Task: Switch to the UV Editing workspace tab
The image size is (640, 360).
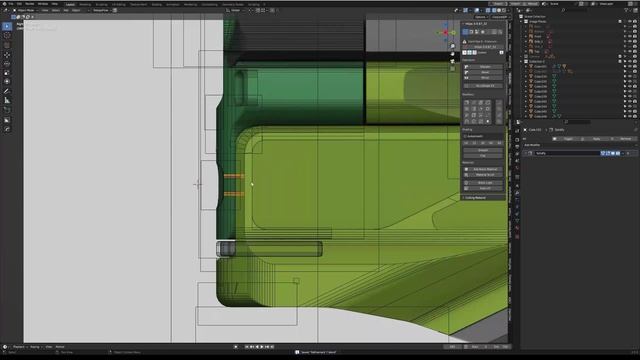Action: click(119, 4)
